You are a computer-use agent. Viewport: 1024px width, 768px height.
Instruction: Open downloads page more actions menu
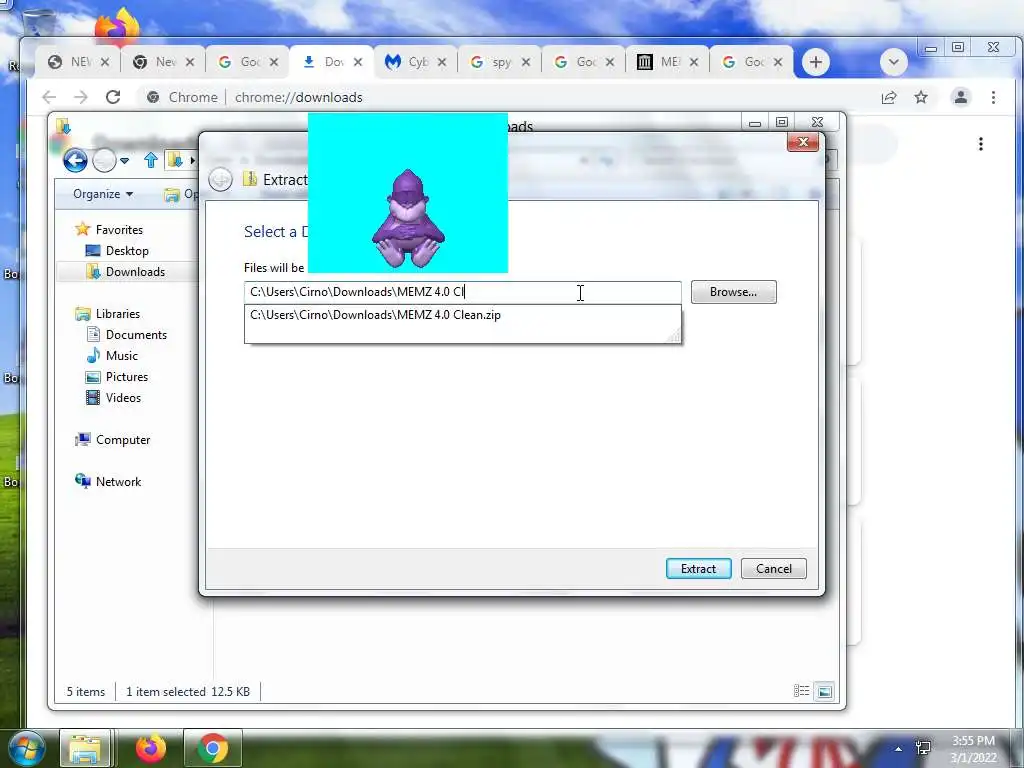tap(980, 144)
